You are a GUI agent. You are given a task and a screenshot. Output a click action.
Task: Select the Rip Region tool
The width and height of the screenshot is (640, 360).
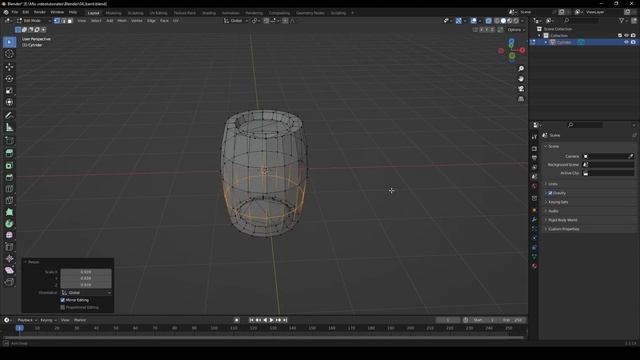[x=9, y=282]
